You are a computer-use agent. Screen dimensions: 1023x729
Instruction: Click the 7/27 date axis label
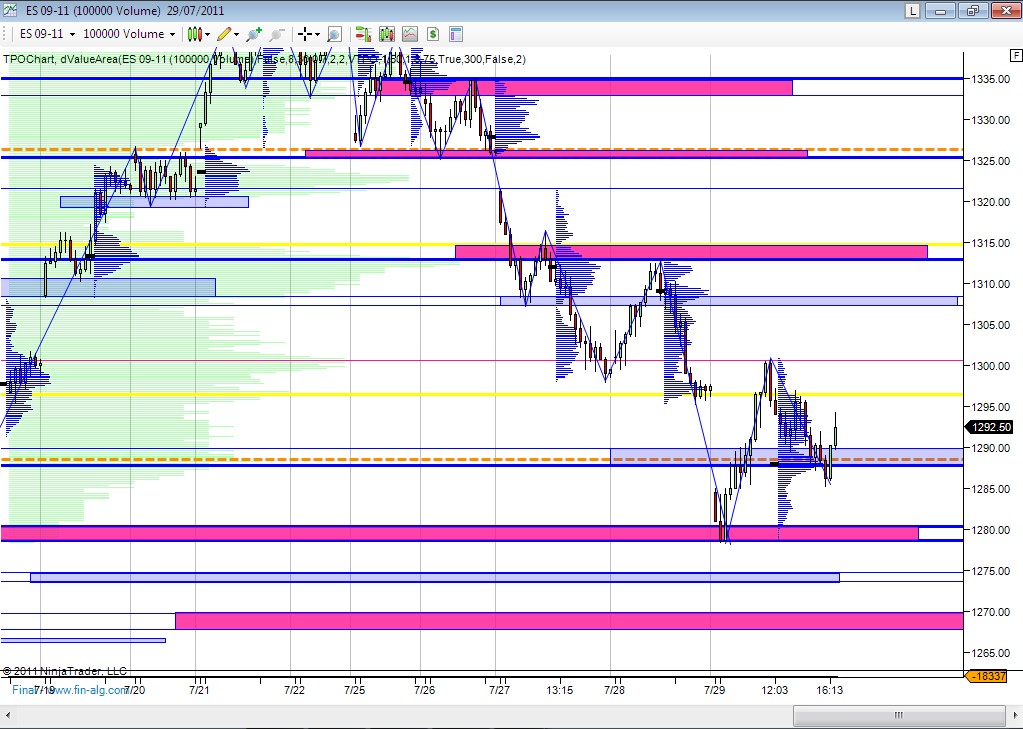point(499,689)
